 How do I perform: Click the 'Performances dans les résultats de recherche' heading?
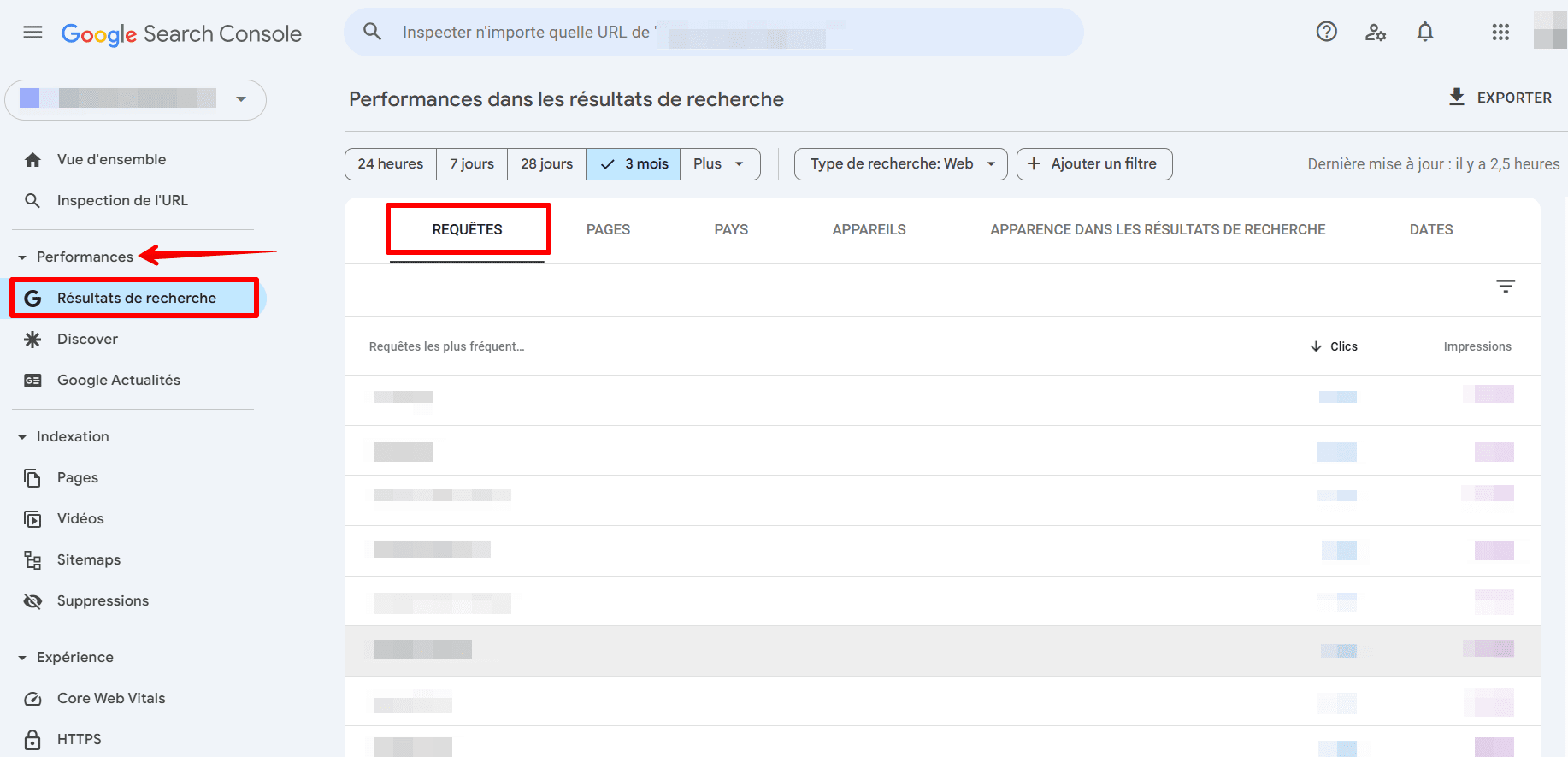[566, 99]
